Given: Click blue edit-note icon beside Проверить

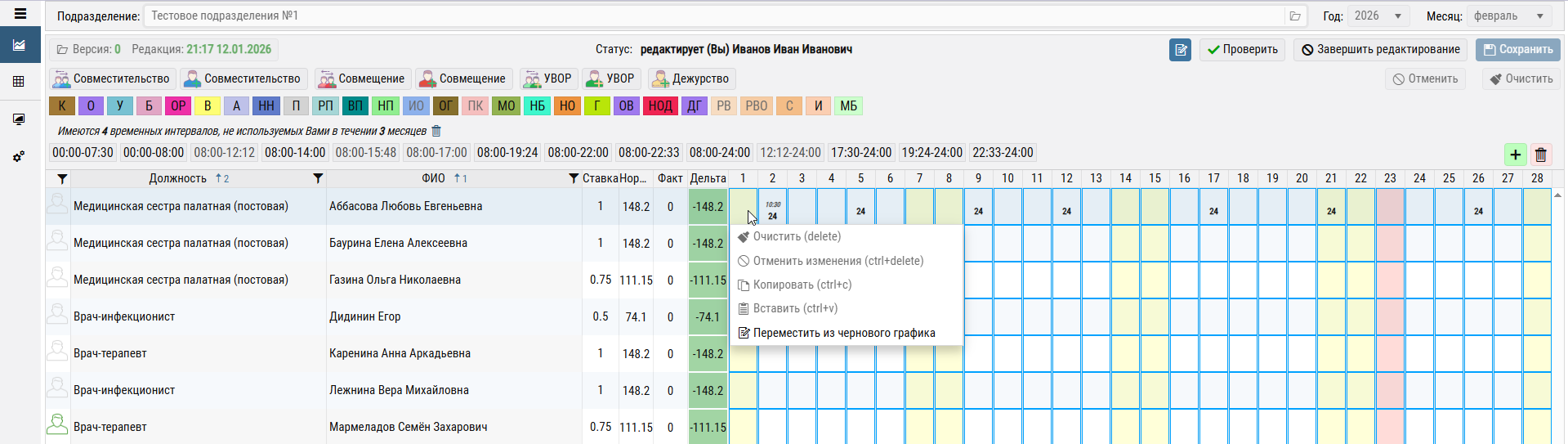Looking at the screenshot, I should pyautogui.click(x=1180, y=50).
